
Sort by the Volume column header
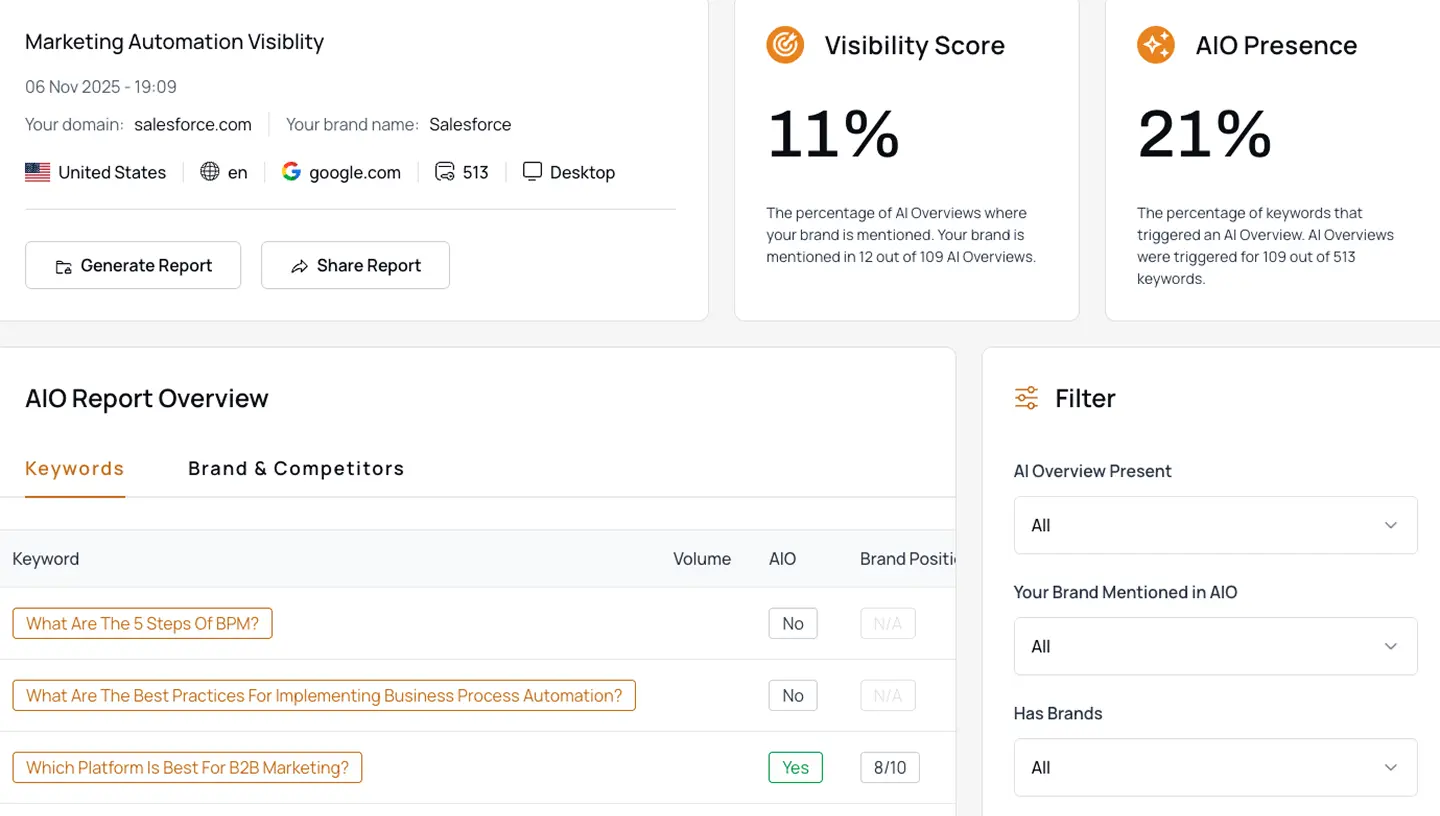coord(702,558)
